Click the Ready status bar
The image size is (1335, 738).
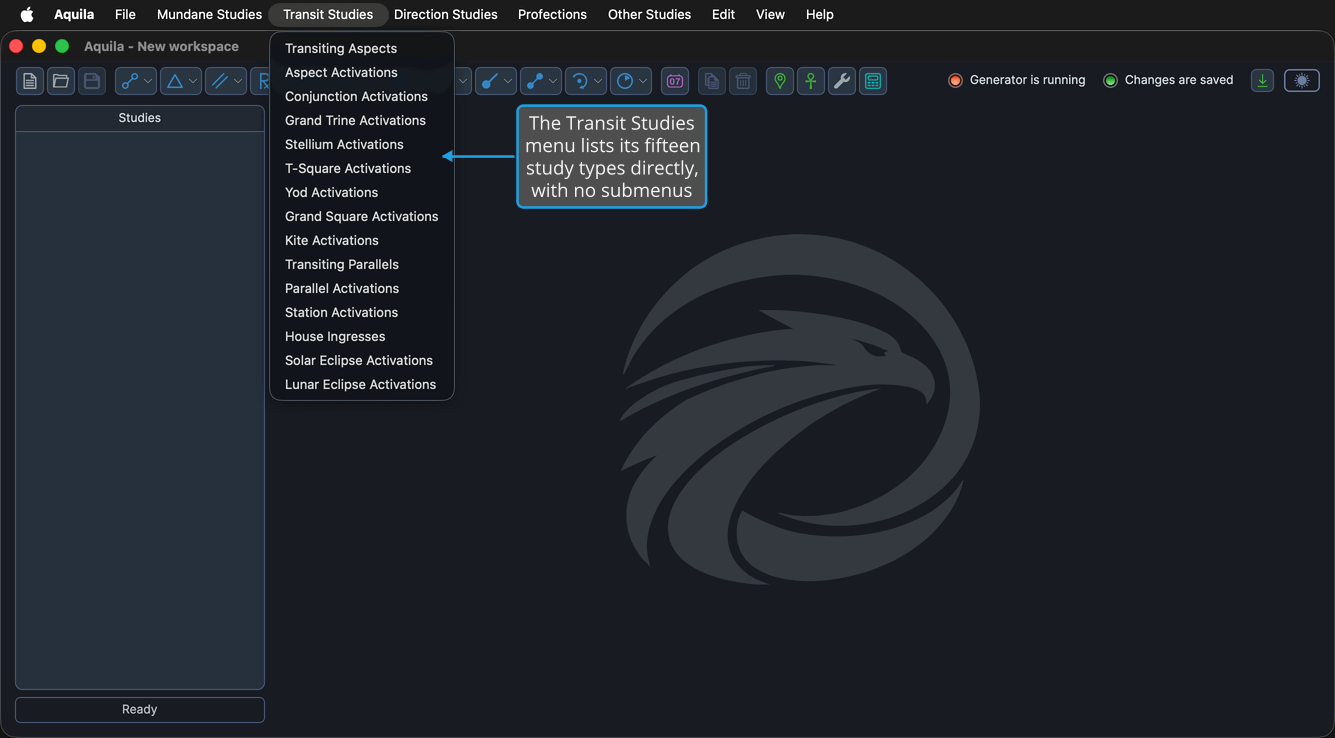click(x=140, y=709)
